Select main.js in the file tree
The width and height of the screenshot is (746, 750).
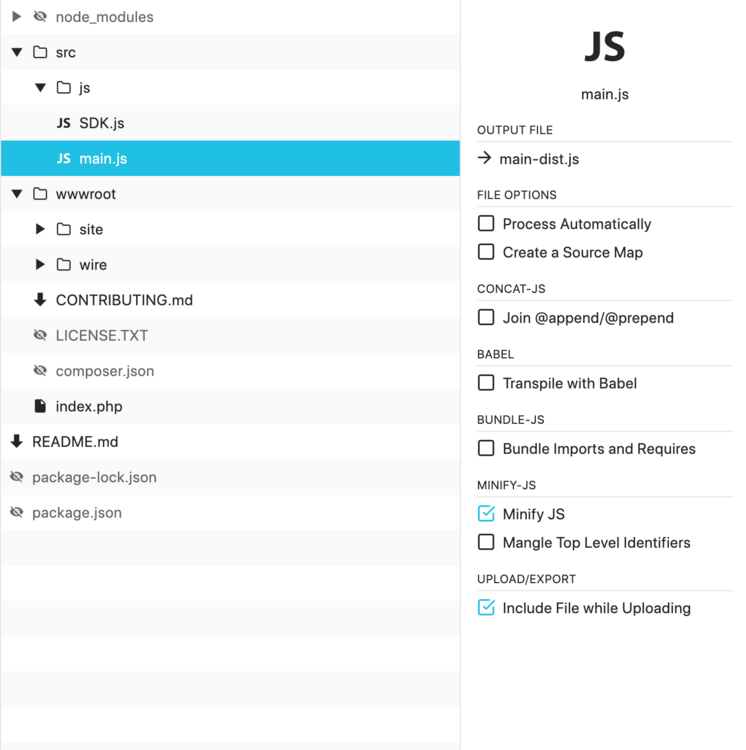tap(103, 159)
